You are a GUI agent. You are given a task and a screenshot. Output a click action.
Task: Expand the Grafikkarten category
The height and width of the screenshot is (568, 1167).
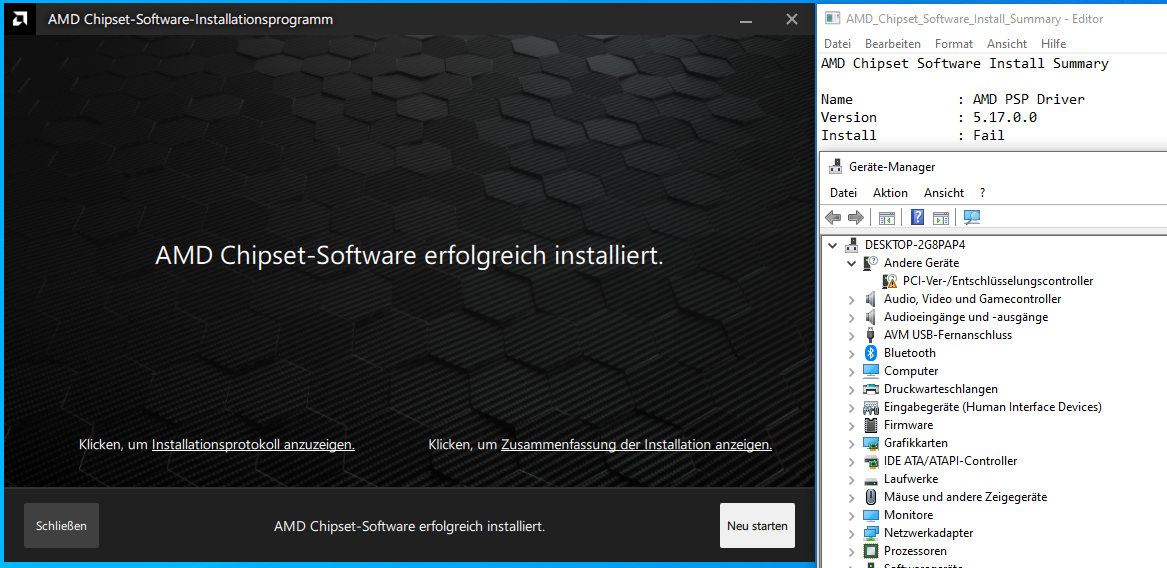pyautogui.click(x=851, y=443)
